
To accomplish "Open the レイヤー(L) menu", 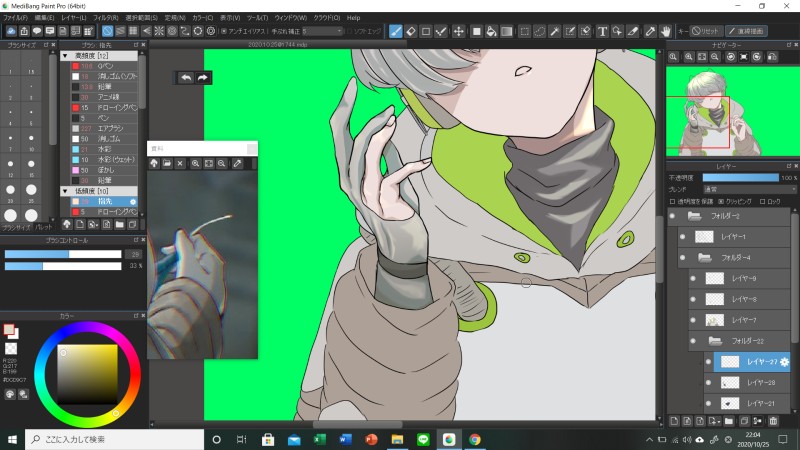I will [74, 18].
